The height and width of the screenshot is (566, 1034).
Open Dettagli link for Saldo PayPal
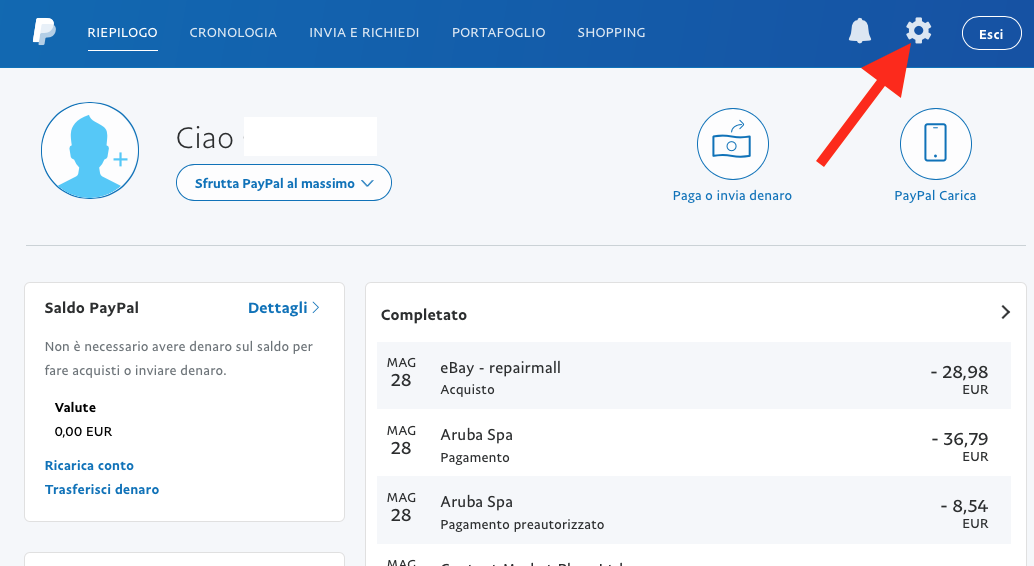[284, 307]
